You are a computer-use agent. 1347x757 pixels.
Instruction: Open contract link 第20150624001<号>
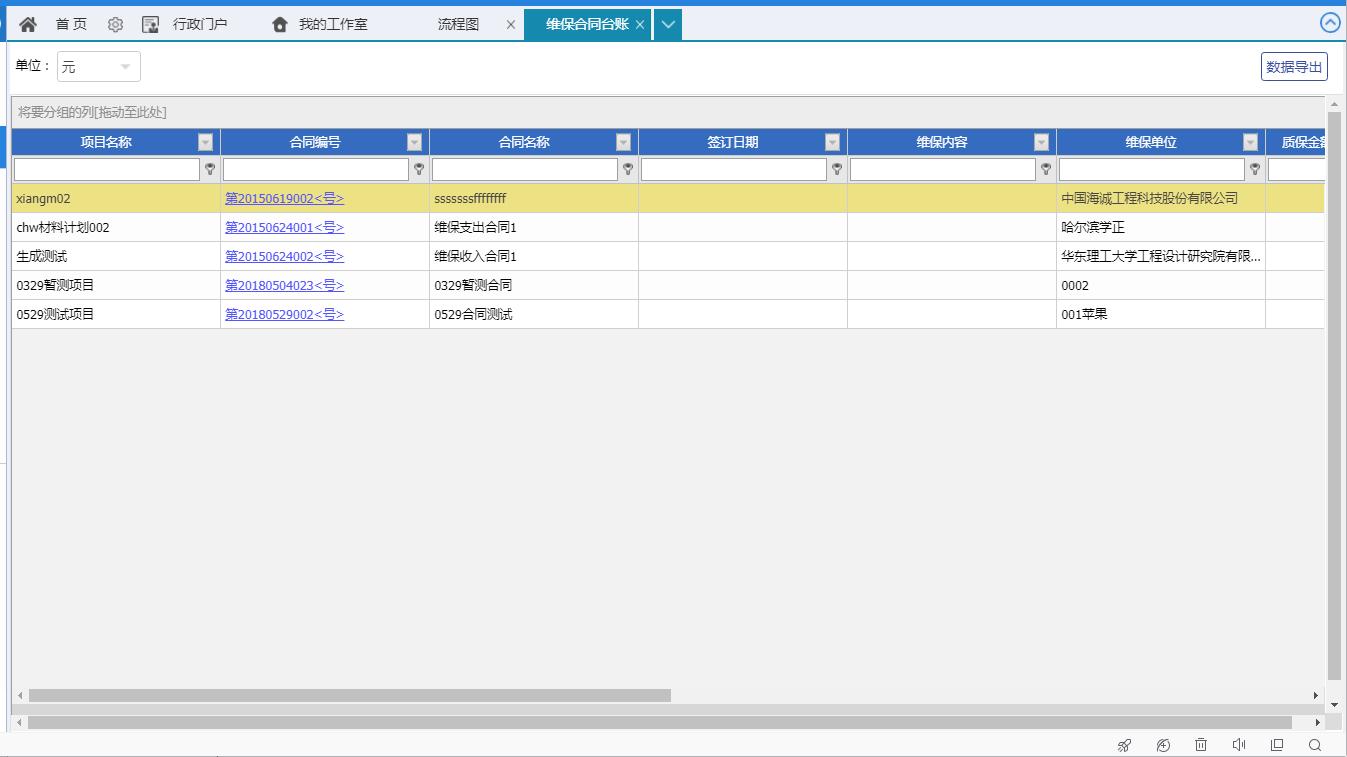(x=284, y=228)
